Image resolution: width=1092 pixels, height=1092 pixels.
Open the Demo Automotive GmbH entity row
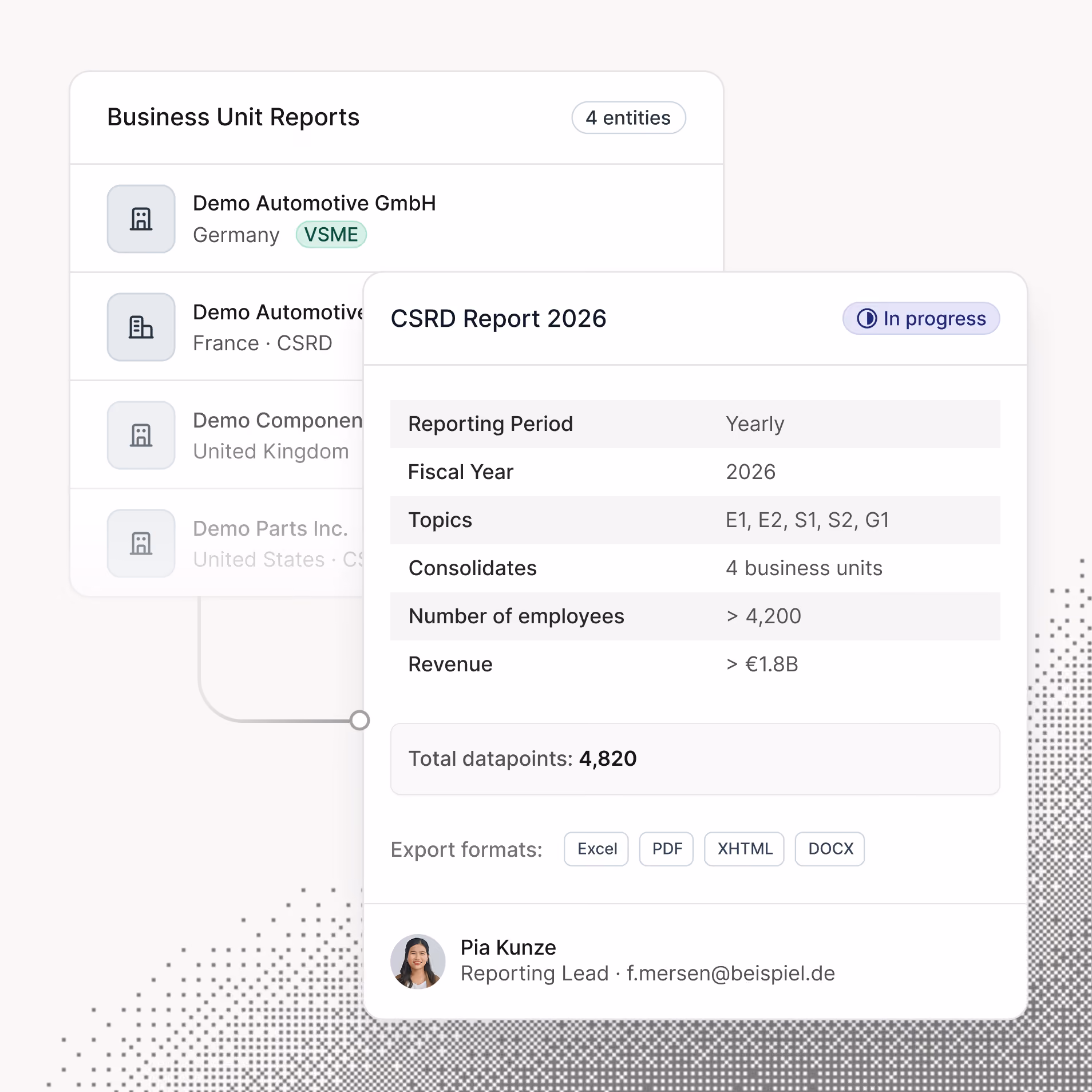[397, 219]
